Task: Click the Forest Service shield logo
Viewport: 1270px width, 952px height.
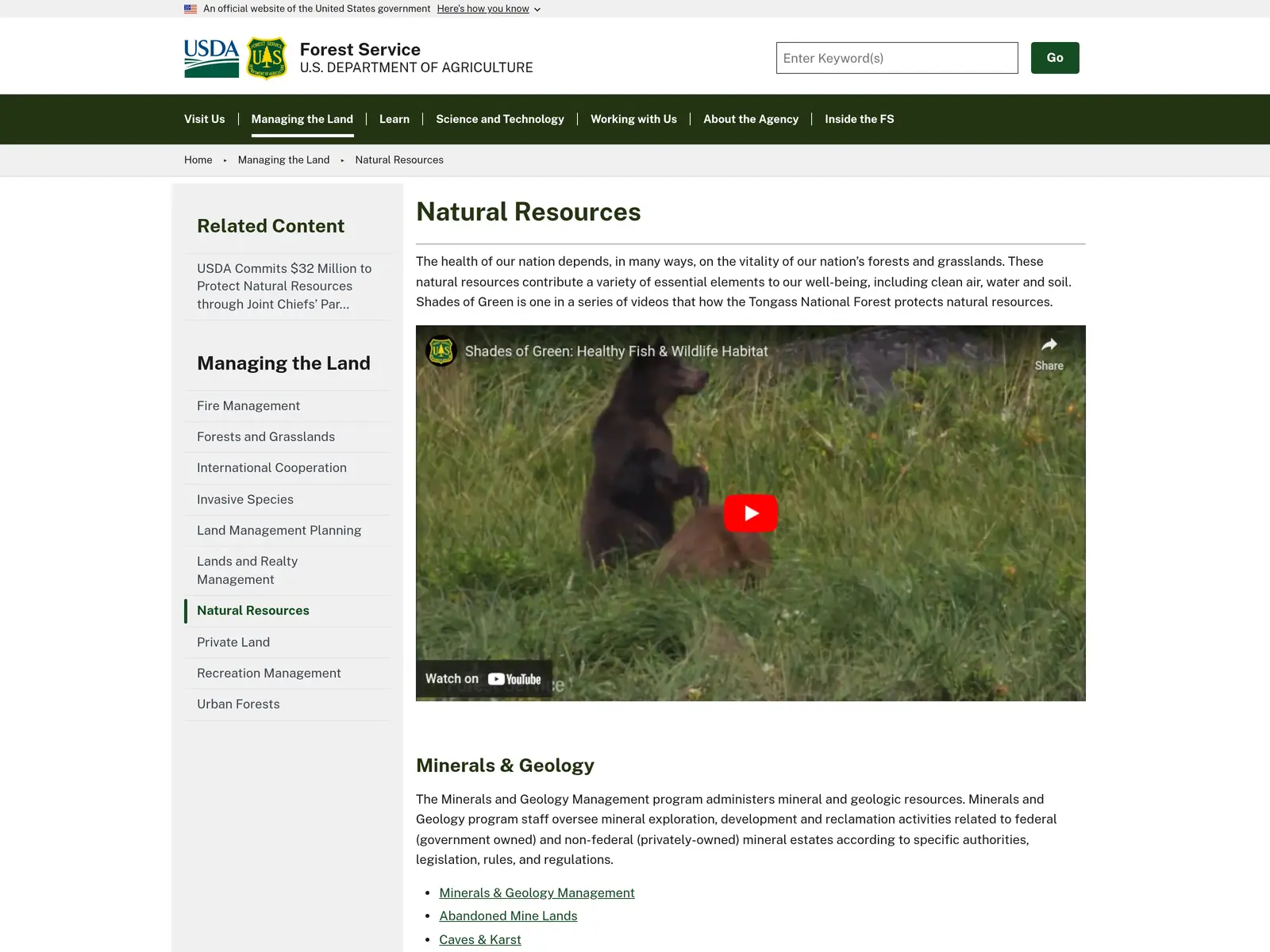Action: pyautogui.click(x=267, y=58)
